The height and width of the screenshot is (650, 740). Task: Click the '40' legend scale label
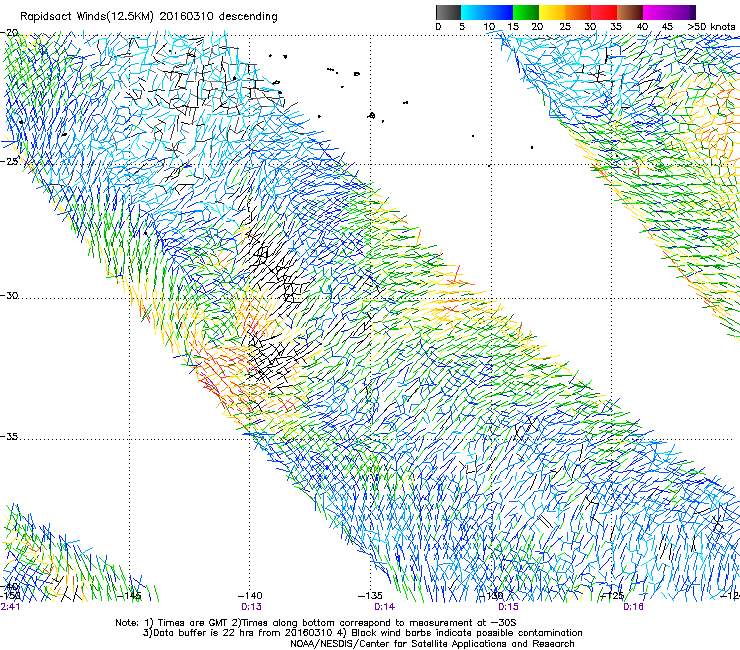pos(642,27)
